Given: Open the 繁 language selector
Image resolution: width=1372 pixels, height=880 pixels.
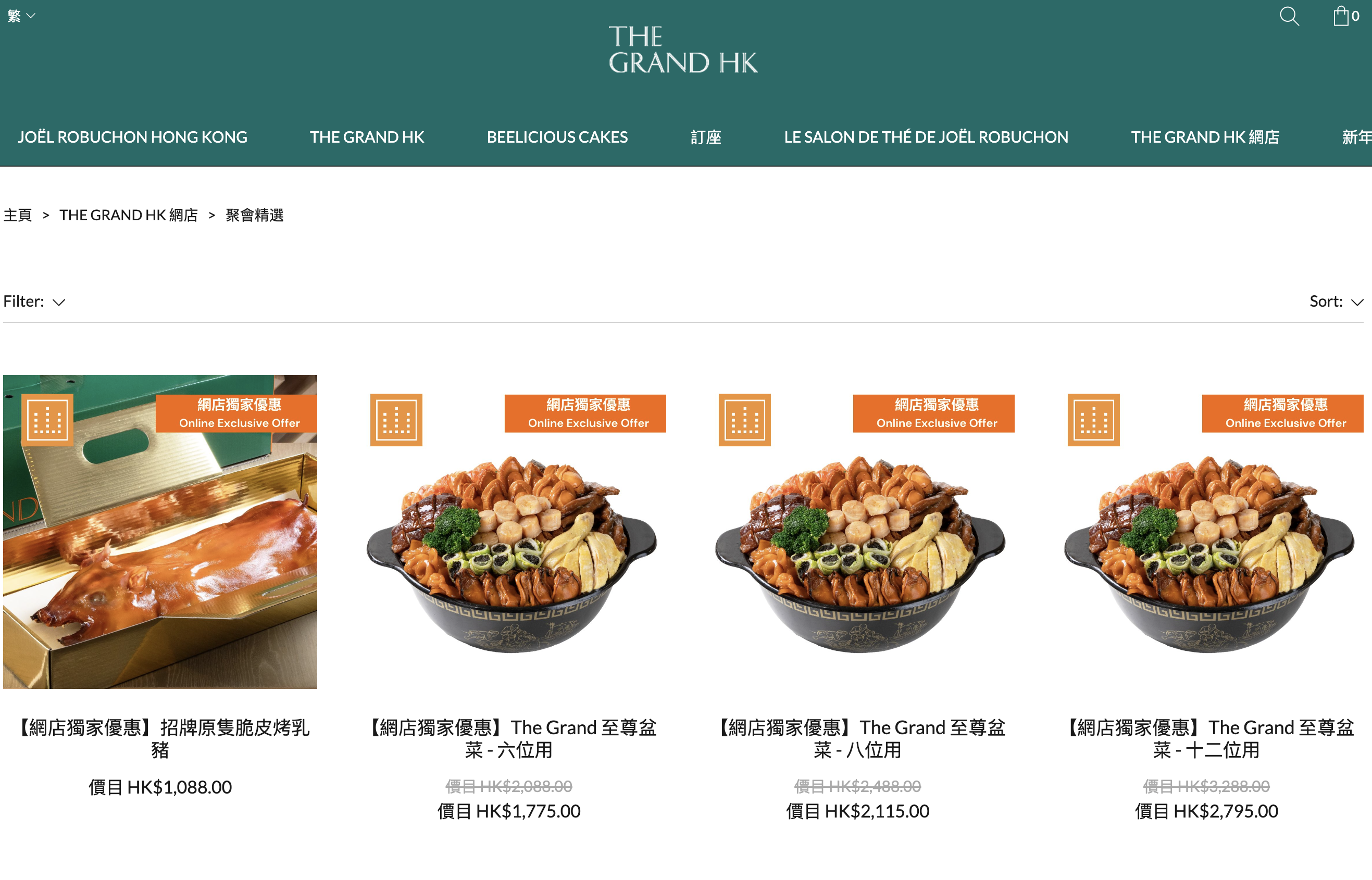Looking at the screenshot, I should pyautogui.click(x=21, y=16).
